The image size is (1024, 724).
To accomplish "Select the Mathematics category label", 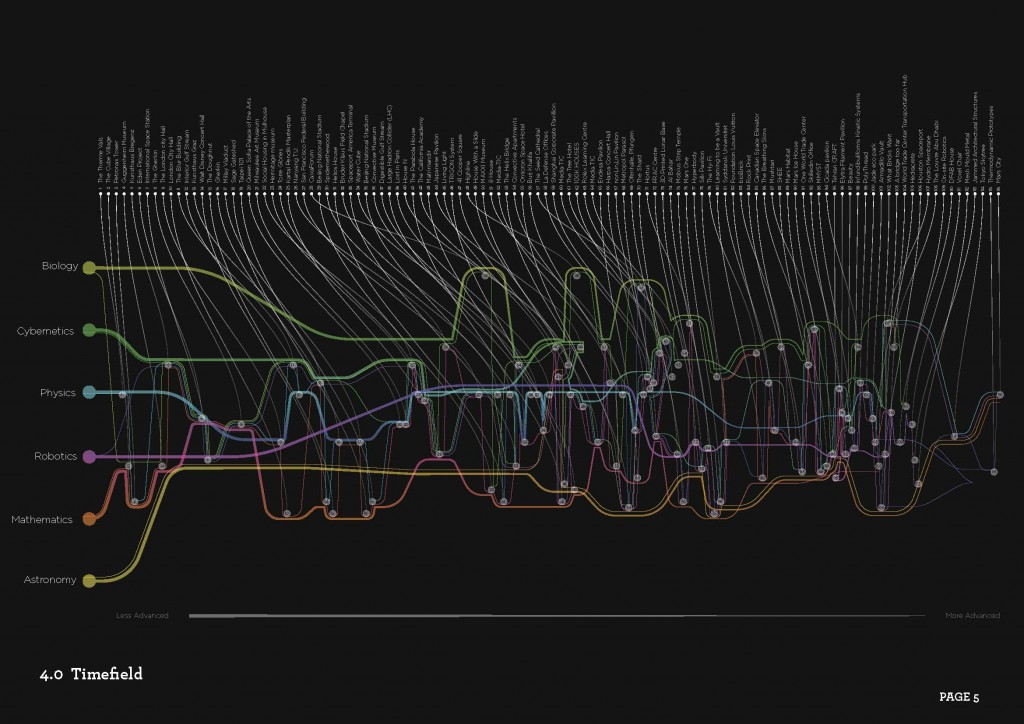I will [x=42, y=520].
